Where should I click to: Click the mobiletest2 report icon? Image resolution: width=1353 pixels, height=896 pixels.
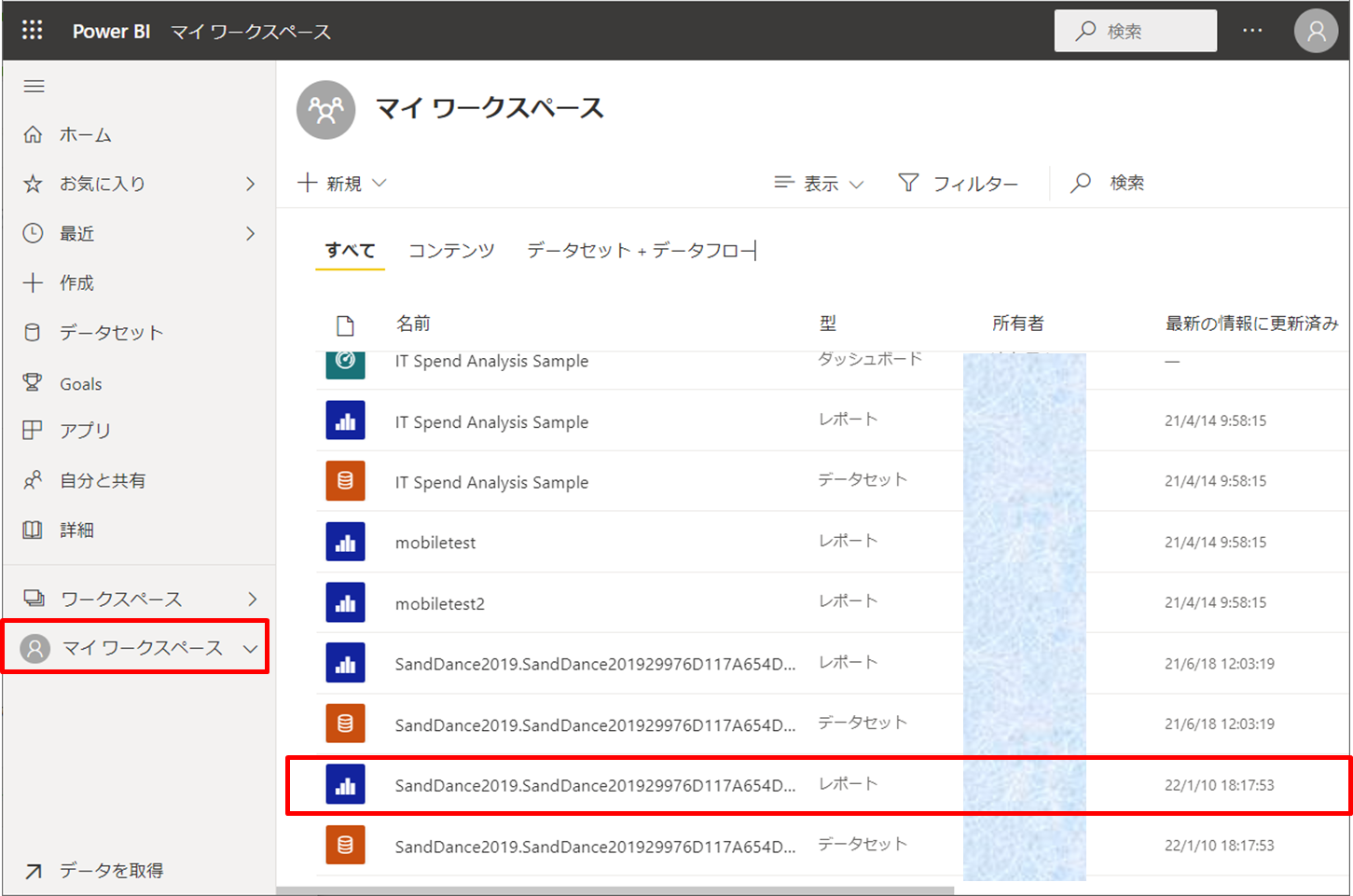(x=345, y=602)
